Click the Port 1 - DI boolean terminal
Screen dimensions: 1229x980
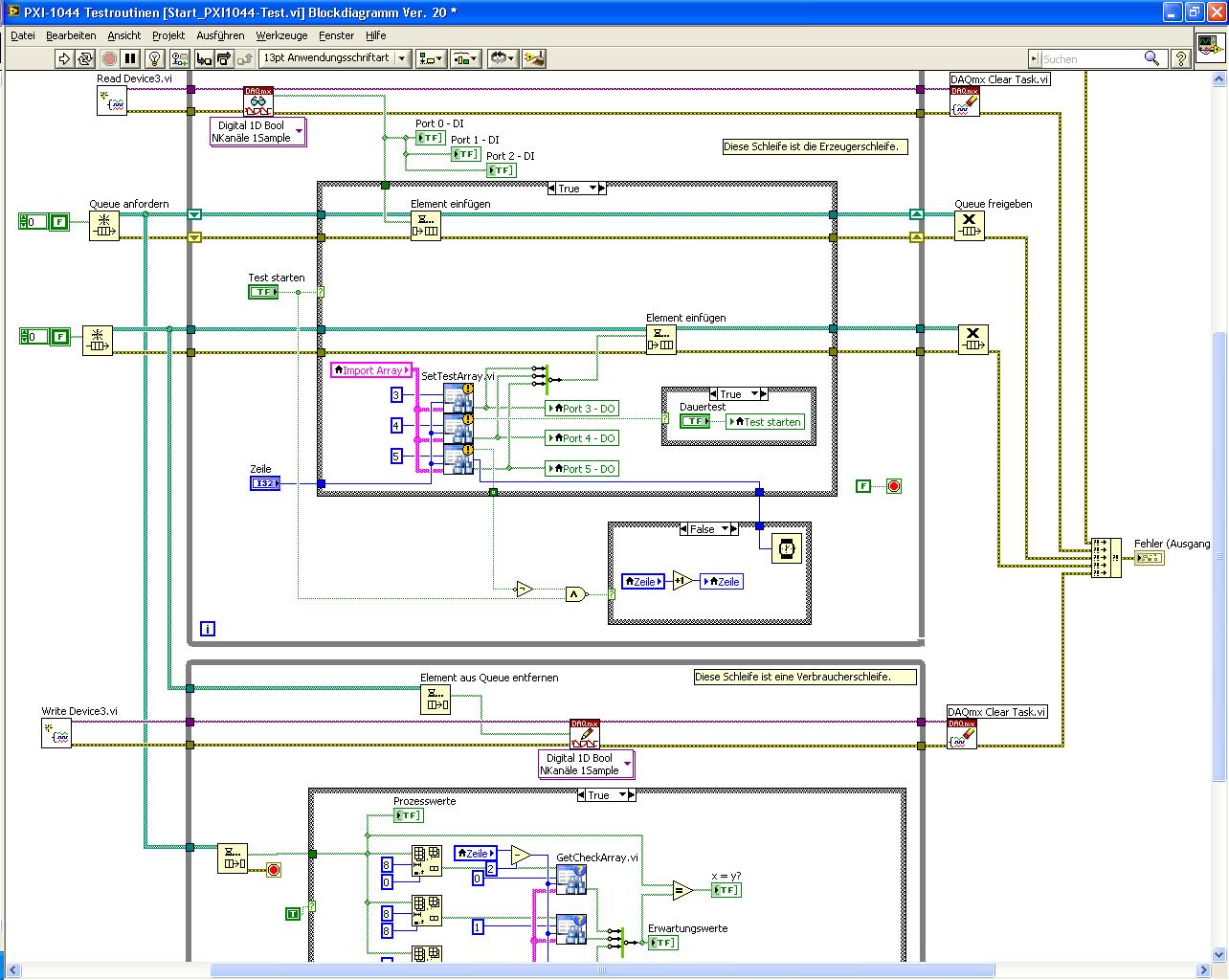(x=465, y=154)
